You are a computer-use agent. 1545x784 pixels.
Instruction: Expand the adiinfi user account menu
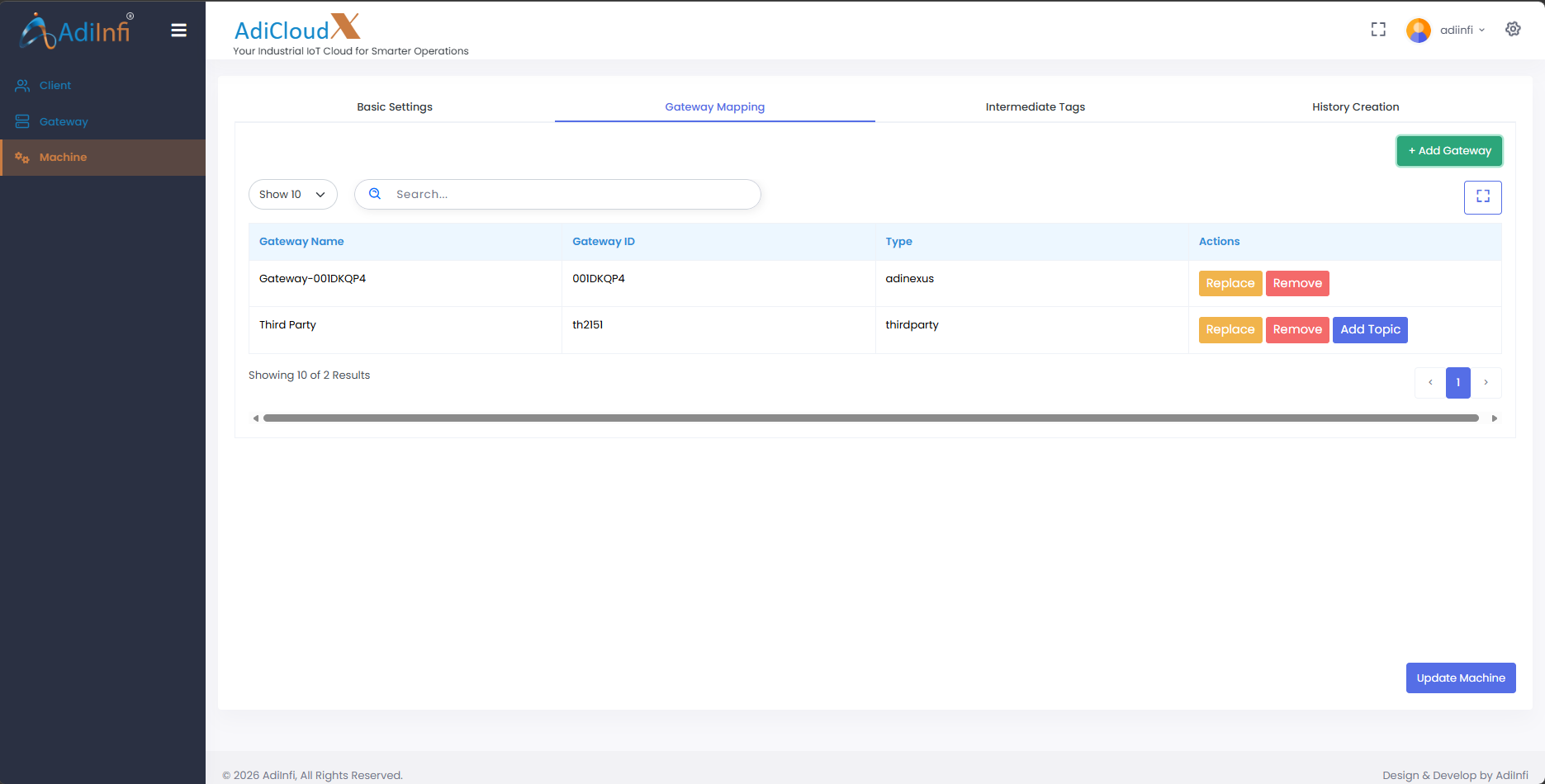[x=1462, y=31]
